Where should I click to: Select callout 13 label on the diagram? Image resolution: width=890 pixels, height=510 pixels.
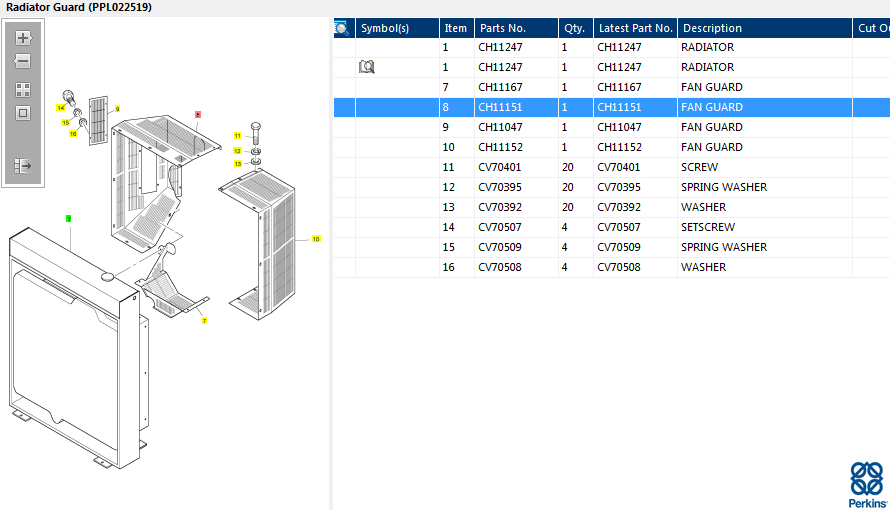pos(237,164)
